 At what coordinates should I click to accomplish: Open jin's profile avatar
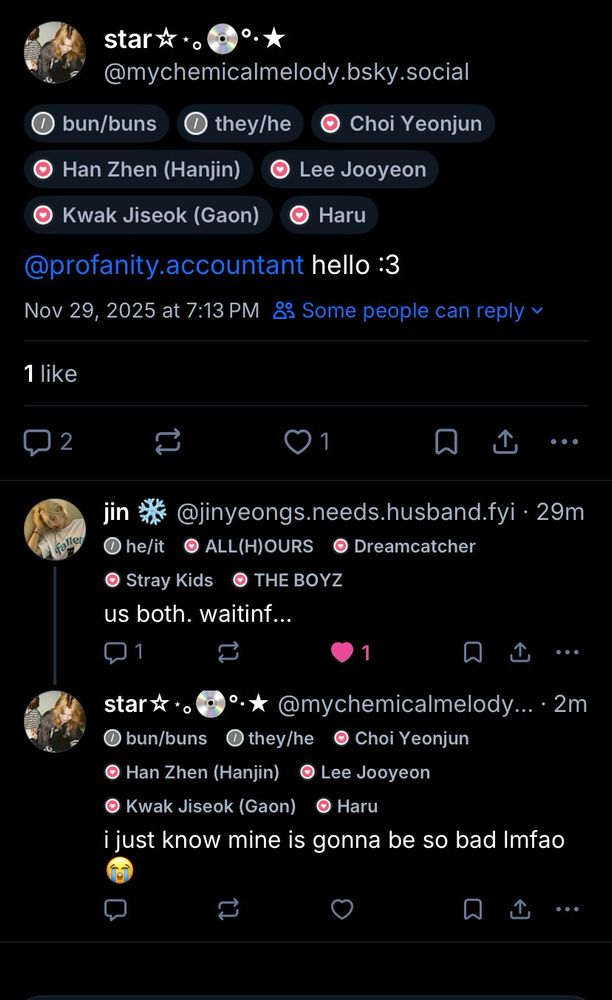(55, 529)
